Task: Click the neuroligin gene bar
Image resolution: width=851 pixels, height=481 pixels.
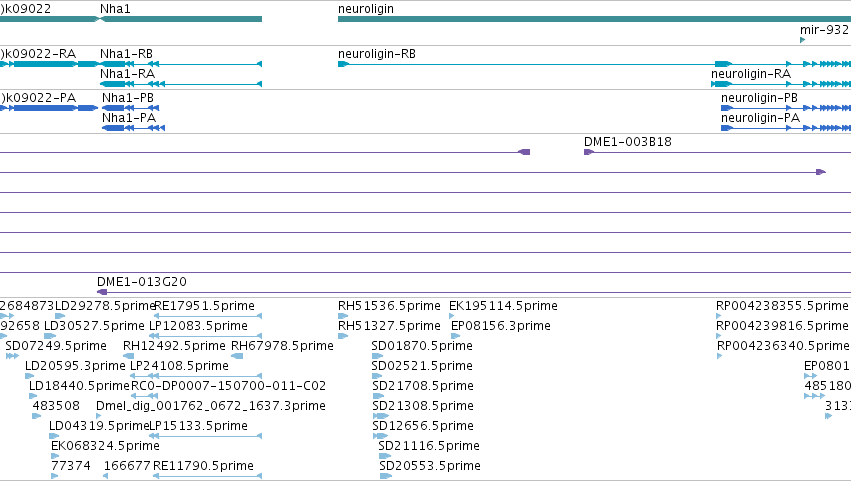Action: pos(594,19)
